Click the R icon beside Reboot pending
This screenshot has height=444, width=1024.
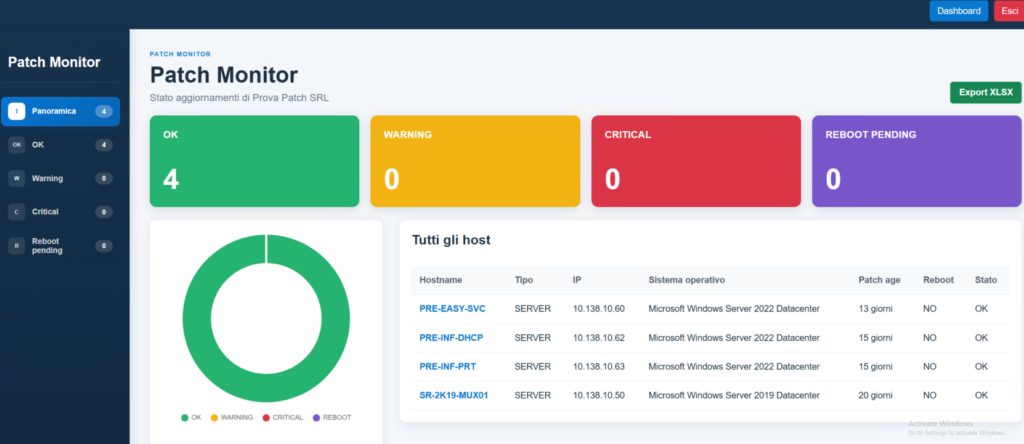16,246
